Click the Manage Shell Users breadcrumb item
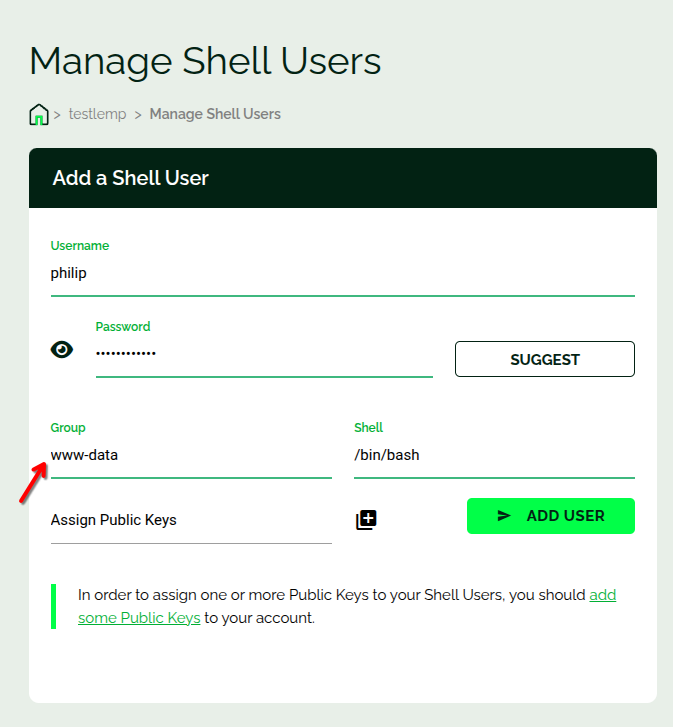The image size is (673, 727). (x=215, y=114)
